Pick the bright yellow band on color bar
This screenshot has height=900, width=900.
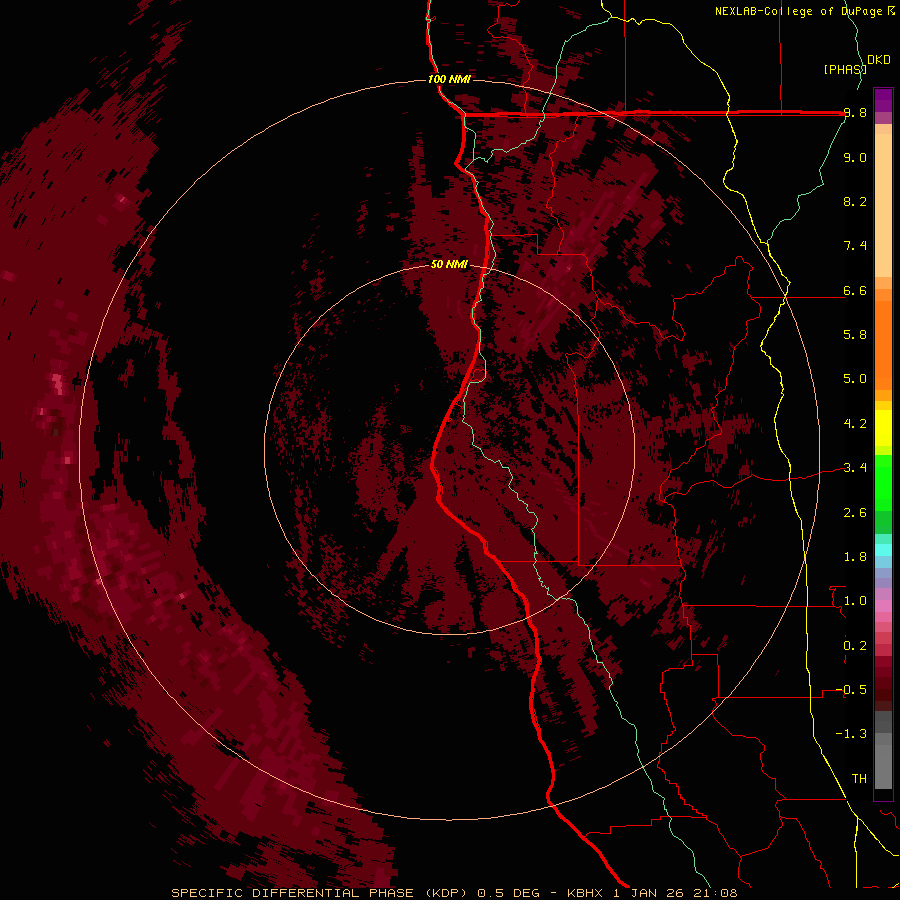pos(883,428)
